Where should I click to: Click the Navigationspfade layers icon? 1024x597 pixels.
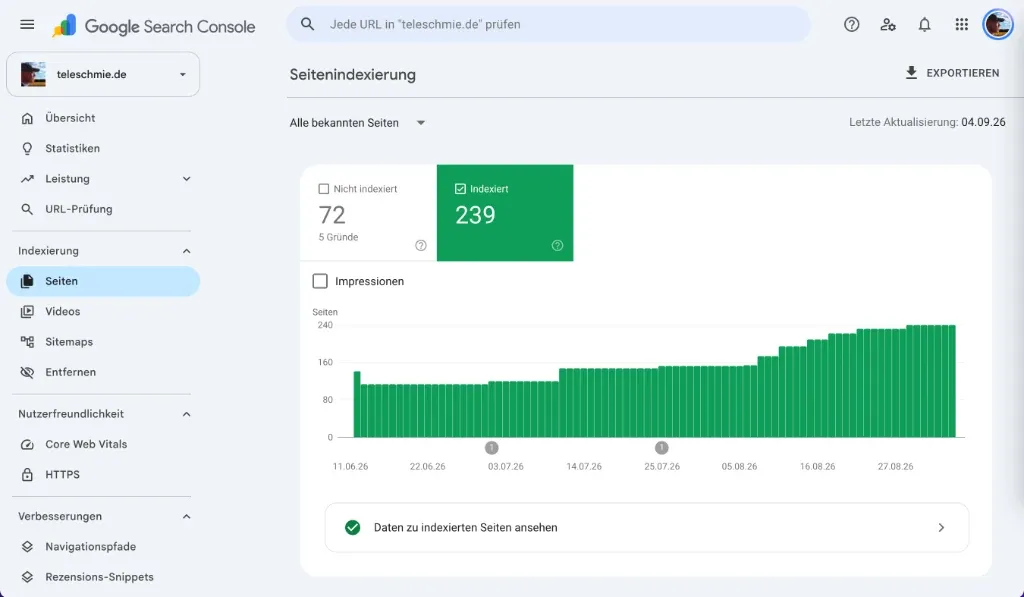tap(27, 547)
